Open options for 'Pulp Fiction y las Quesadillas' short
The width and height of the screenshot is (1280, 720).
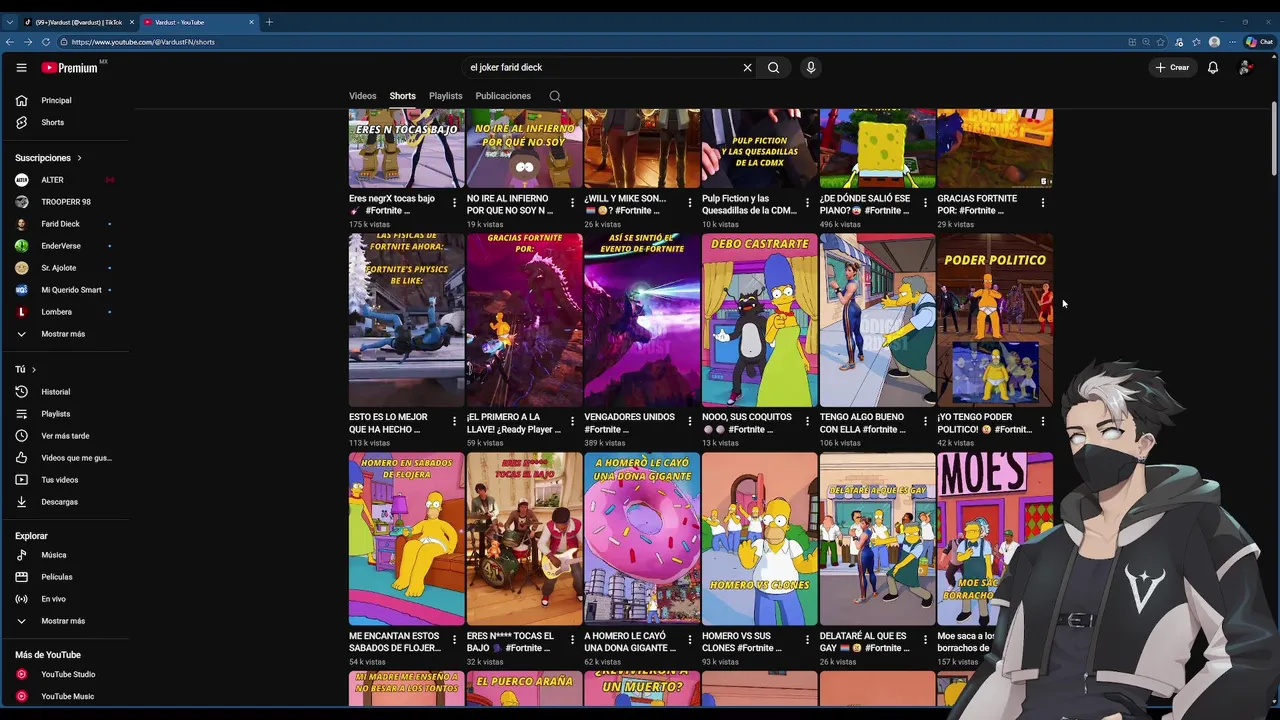click(808, 202)
